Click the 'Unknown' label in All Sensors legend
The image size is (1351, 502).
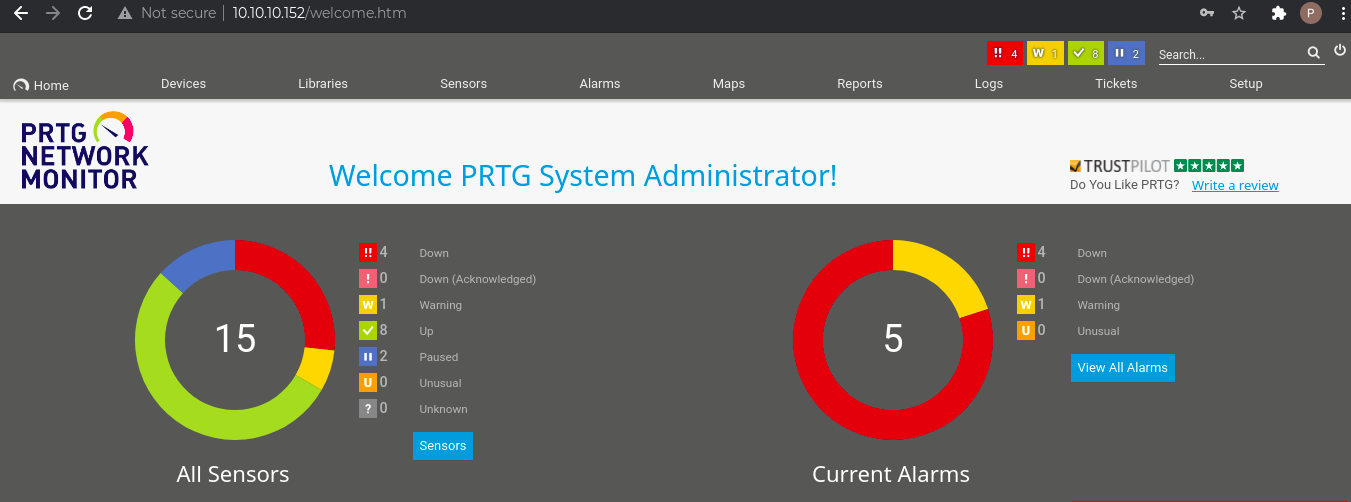pyautogui.click(x=443, y=409)
